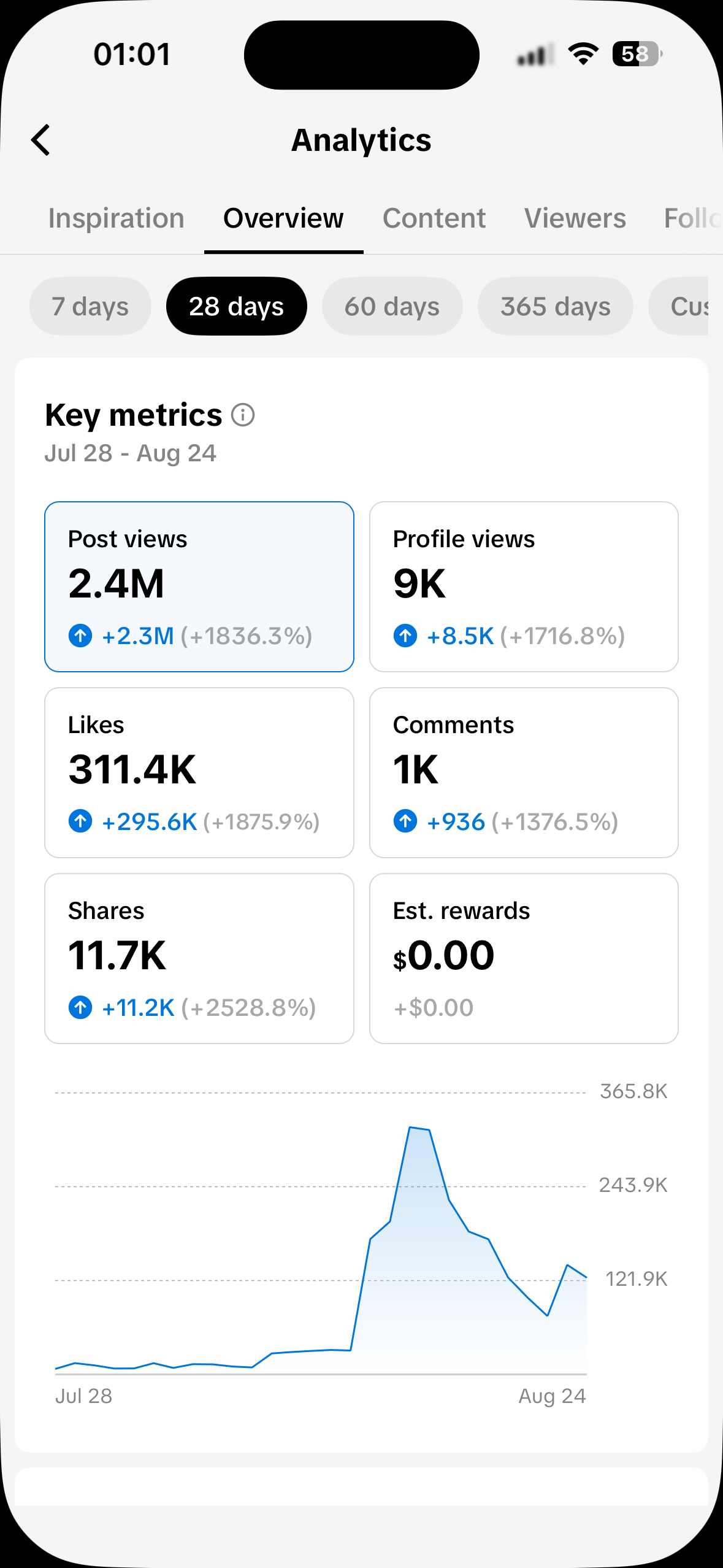723x1568 pixels.
Task: Open the Viewers tab
Action: (575, 218)
